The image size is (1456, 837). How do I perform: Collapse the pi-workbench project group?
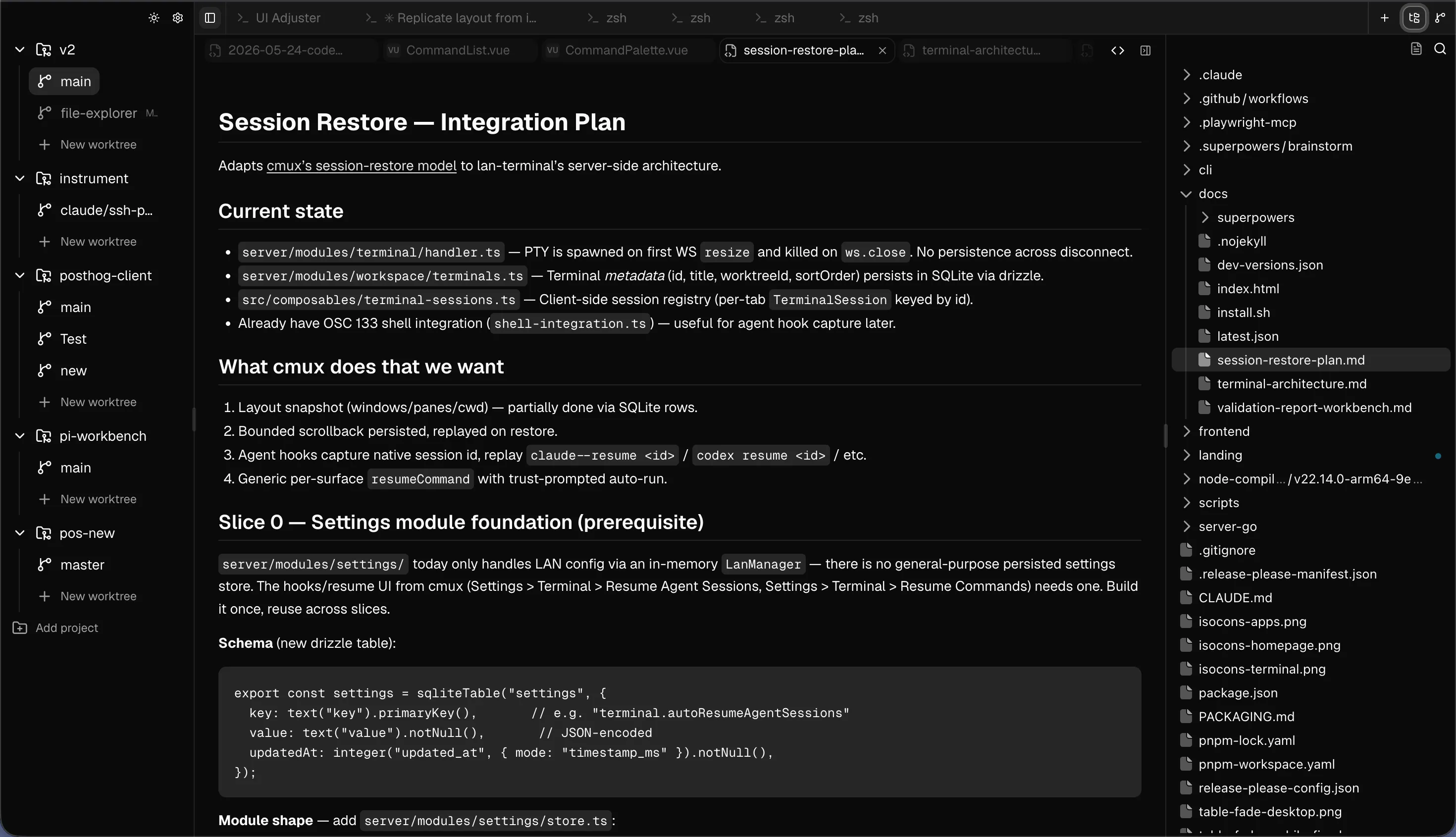coord(19,436)
